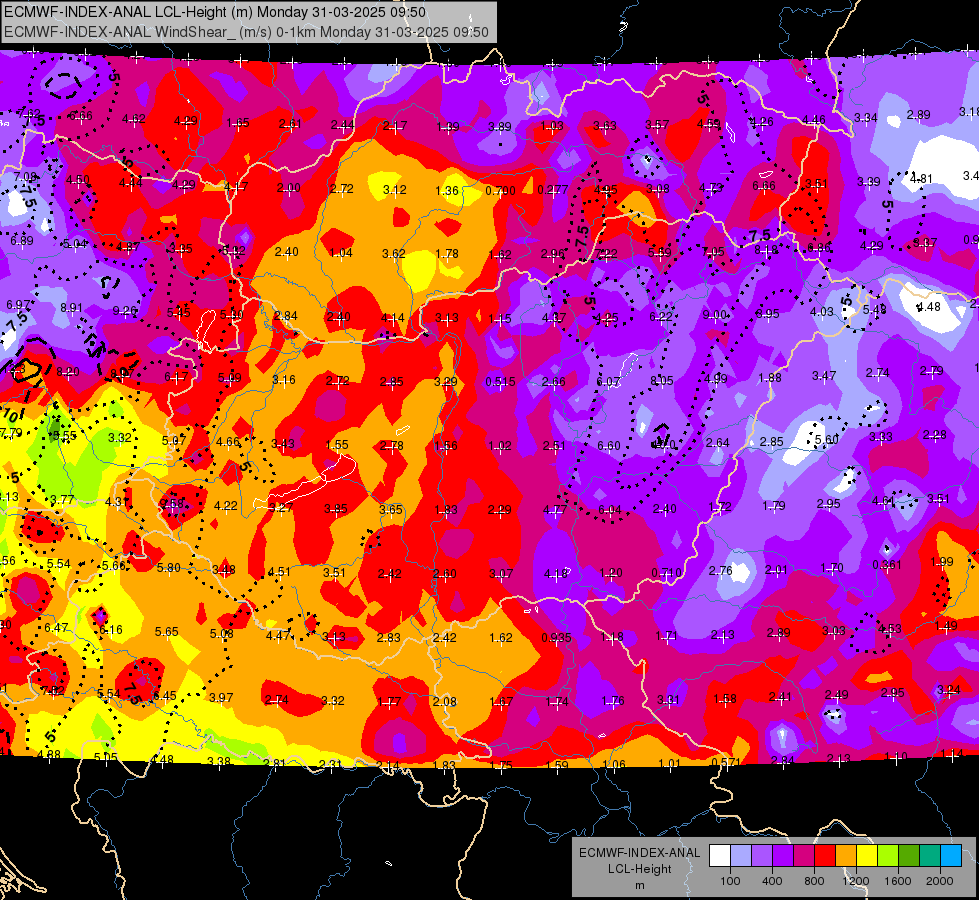The height and width of the screenshot is (900, 979).
Task: Click the LCL-Height title line at top
Action: point(215,12)
